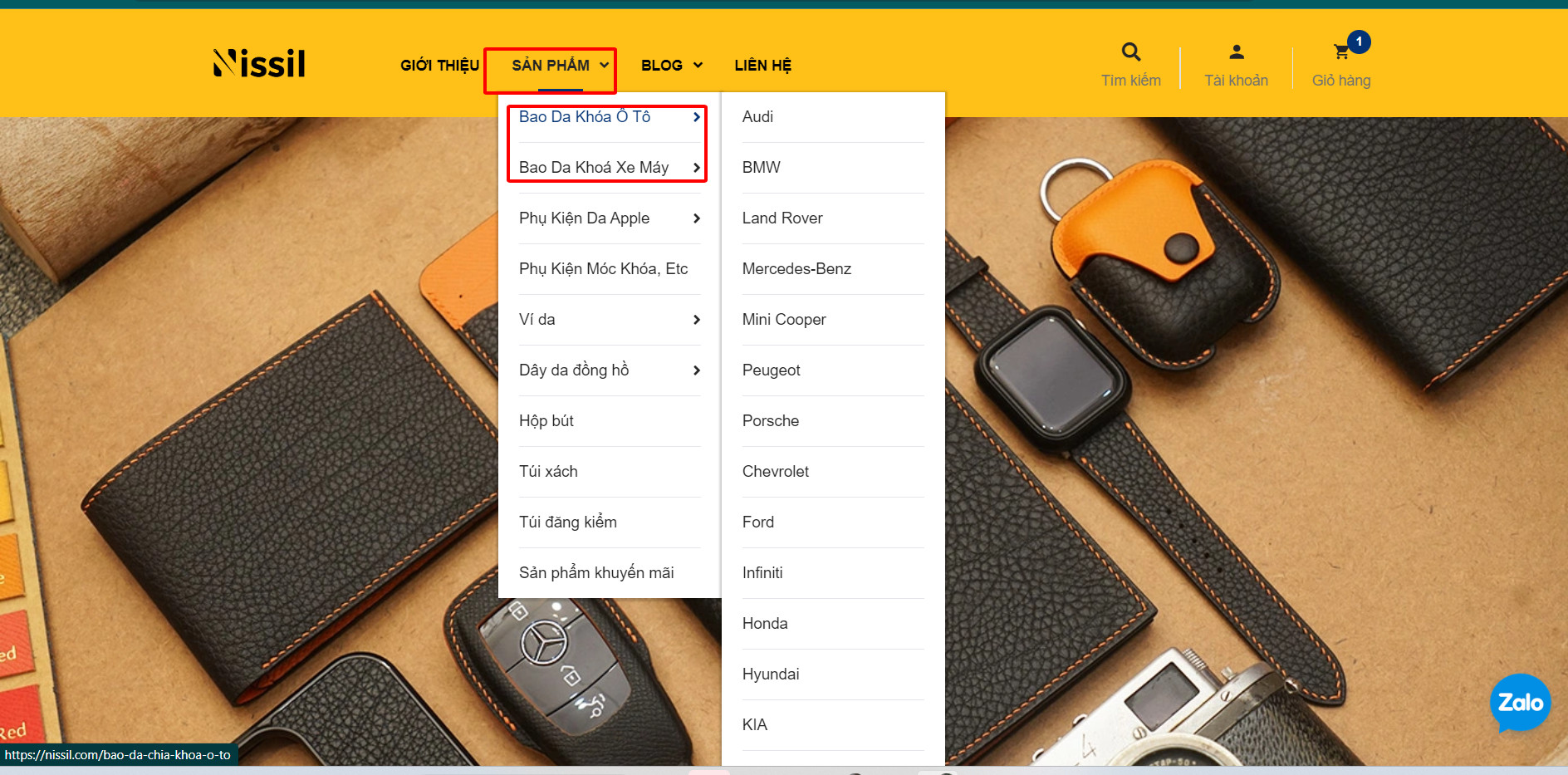Click the cart badge showing 1

point(1359,42)
